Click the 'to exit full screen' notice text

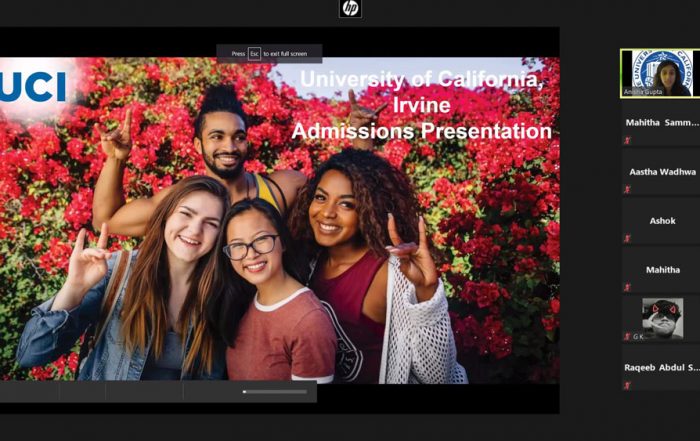[285, 54]
